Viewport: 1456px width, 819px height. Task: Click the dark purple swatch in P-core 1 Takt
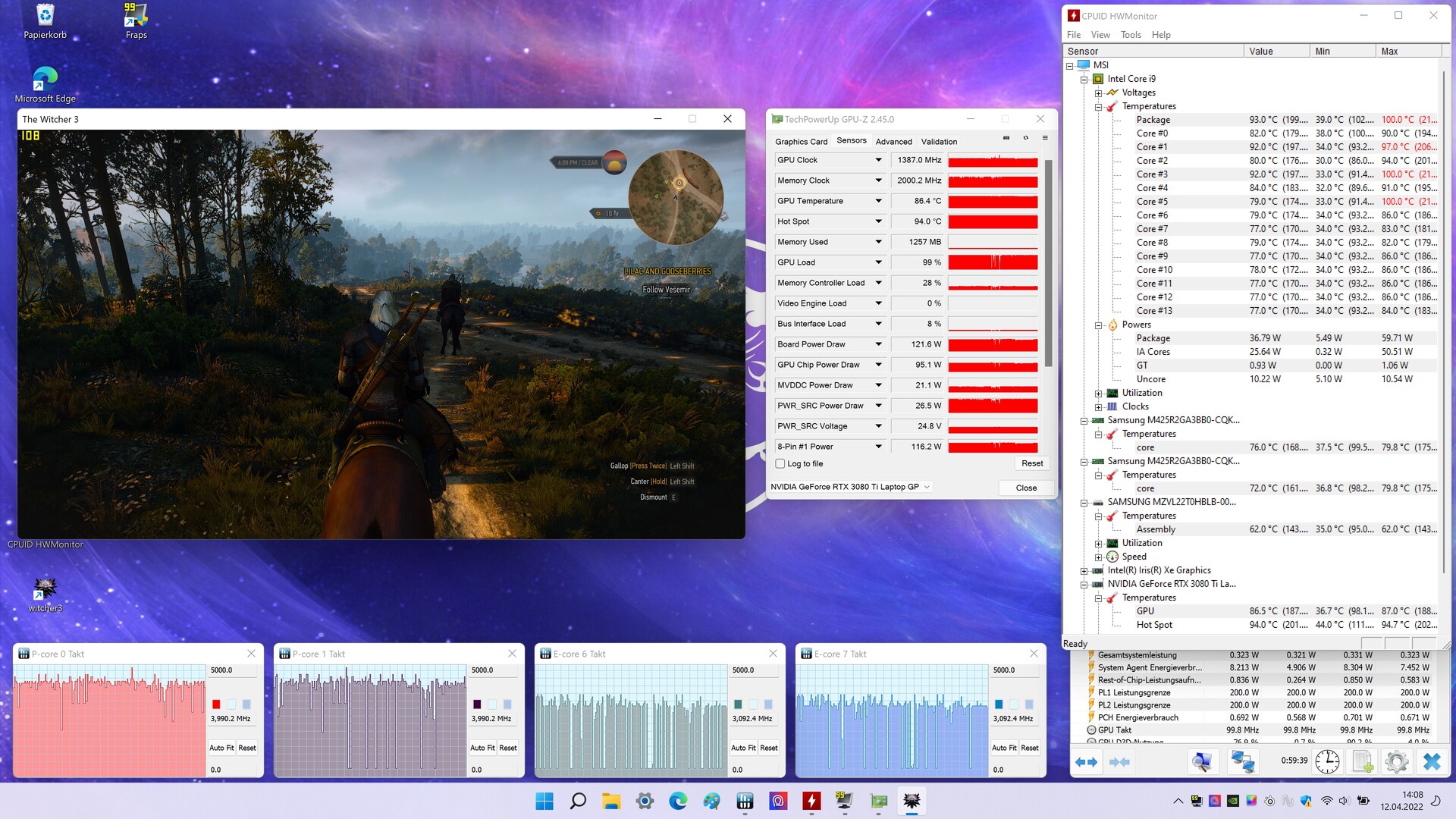pos(477,704)
